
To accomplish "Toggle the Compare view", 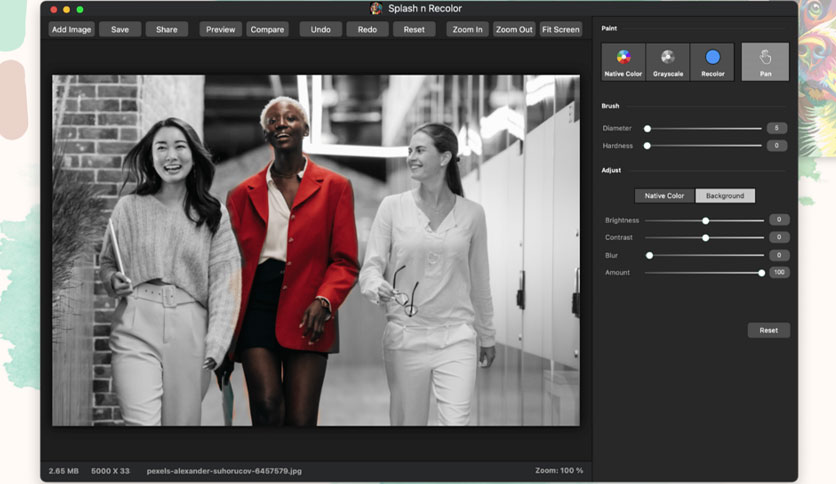I will [x=267, y=29].
